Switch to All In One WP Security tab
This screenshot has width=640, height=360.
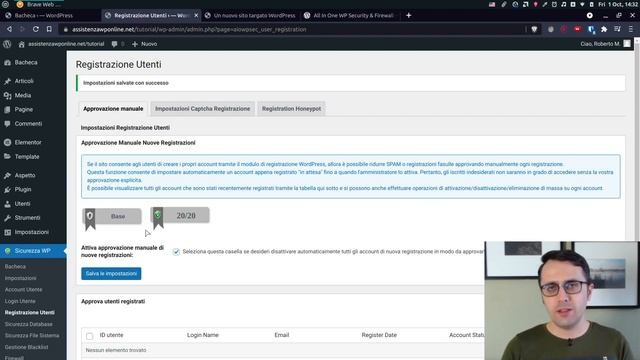tap(349, 16)
